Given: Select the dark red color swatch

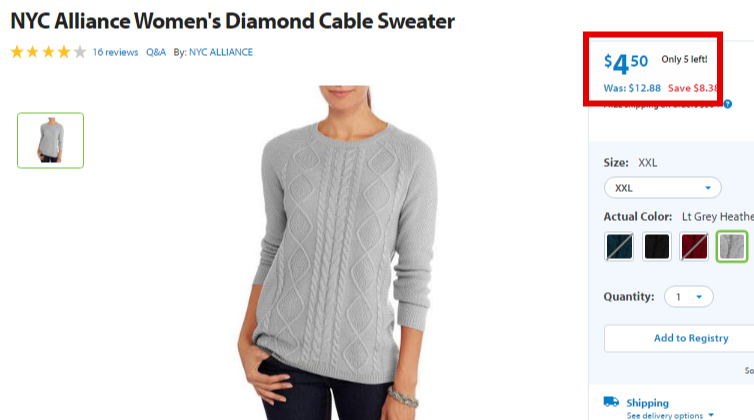Looking at the screenshot, I should pos(694,246).
